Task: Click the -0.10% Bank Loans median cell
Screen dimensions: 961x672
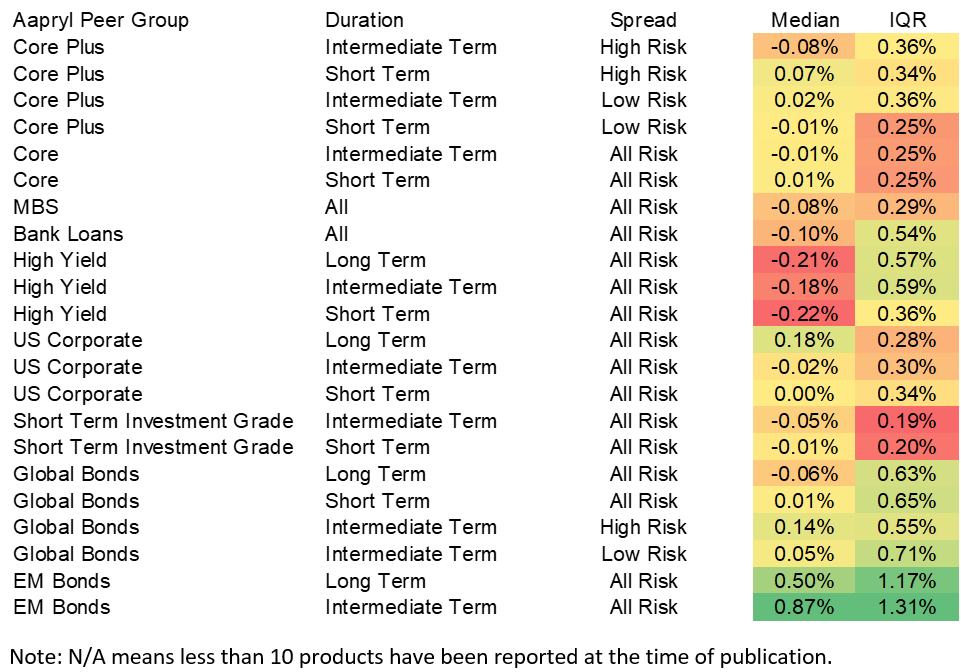Action: pyautogui.click(x=805, y=234)
